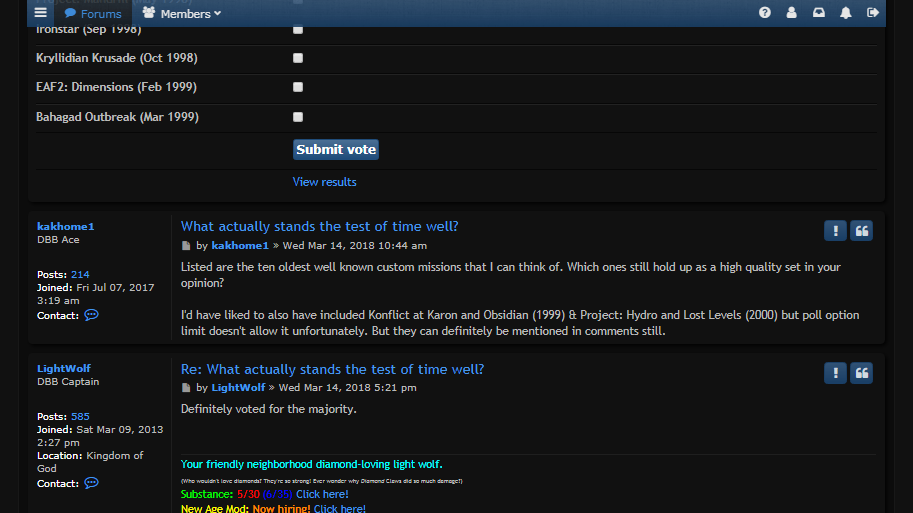Click 'DBB Captain' rank text
This screenshot has width=913, height=513.
[68, 382]
